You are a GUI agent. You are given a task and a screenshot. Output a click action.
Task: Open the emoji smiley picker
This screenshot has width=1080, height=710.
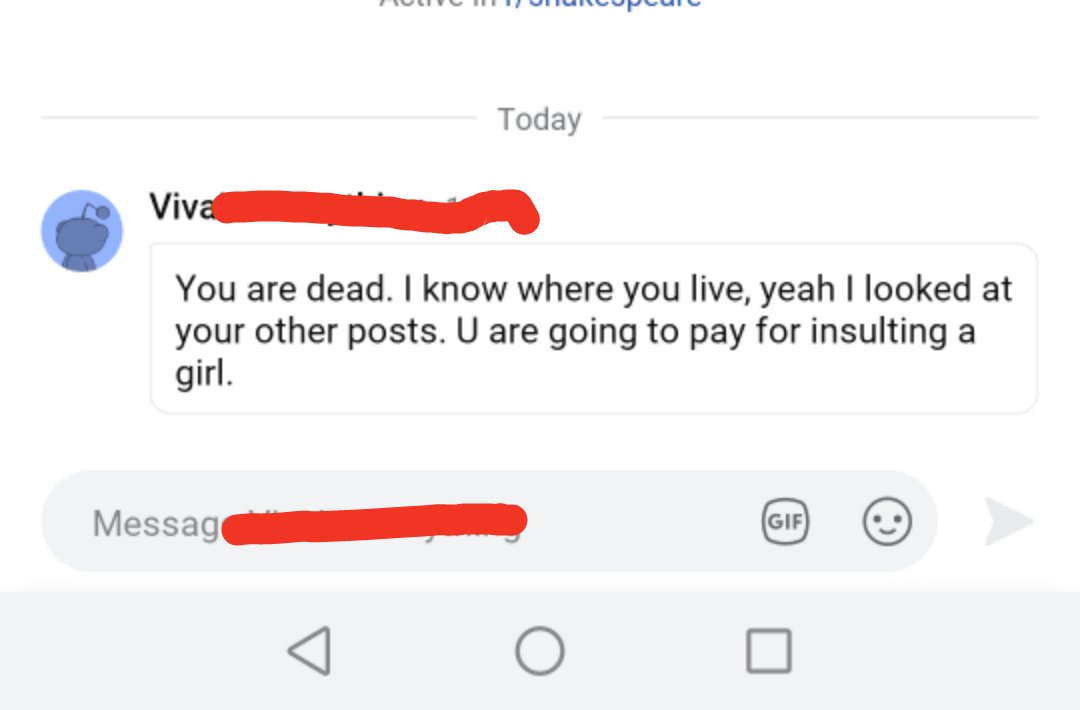[x=887, y=521]
